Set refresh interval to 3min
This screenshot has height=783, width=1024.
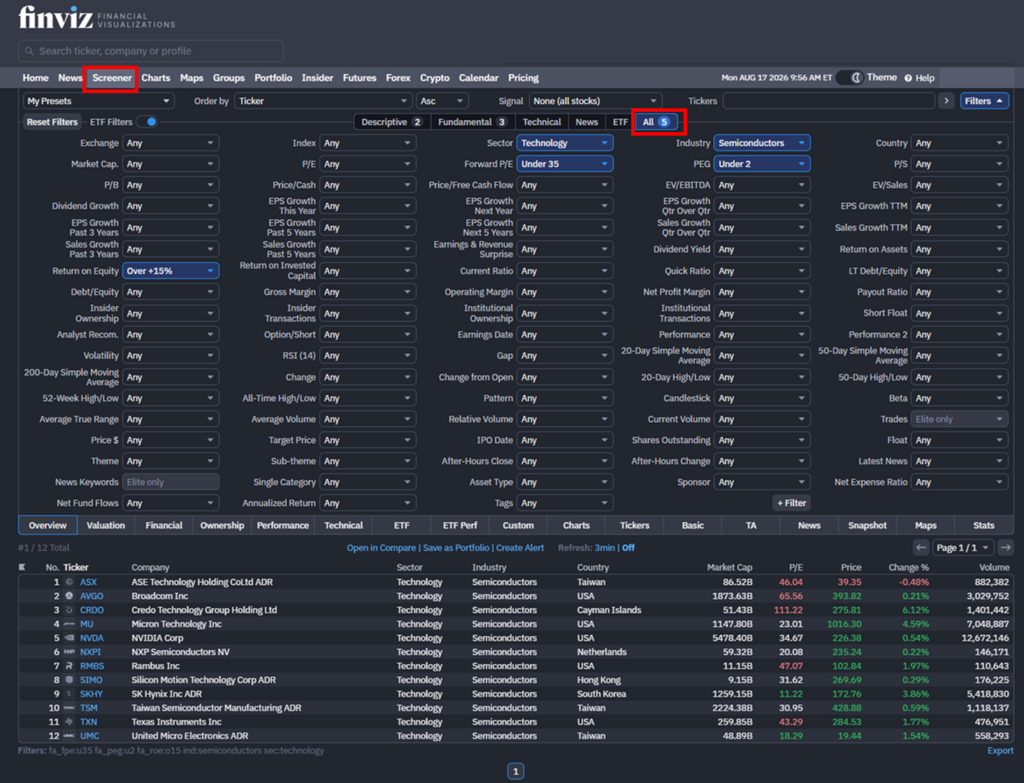(604, 548)
